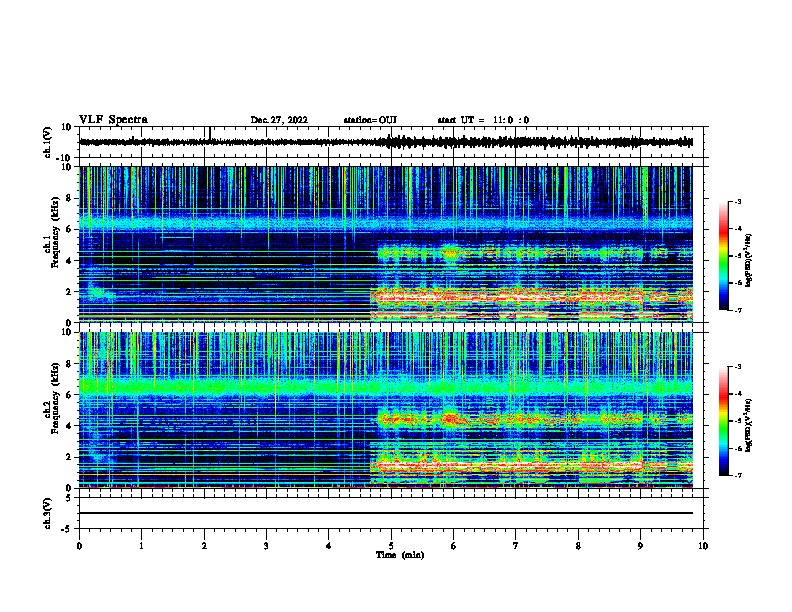This screenshot has height=612, width=792.
Task: Click the "2" kHz tick on ch.2 frequency axis
Action: (70, 457)
